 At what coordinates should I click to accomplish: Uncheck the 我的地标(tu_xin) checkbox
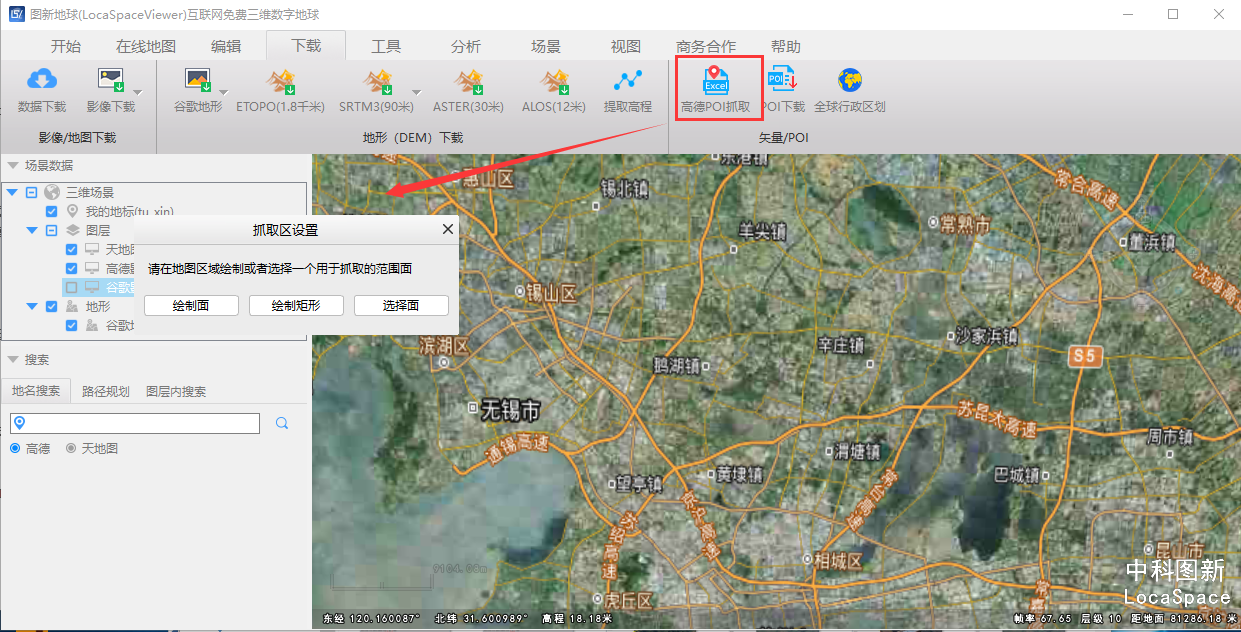(52, 211)
